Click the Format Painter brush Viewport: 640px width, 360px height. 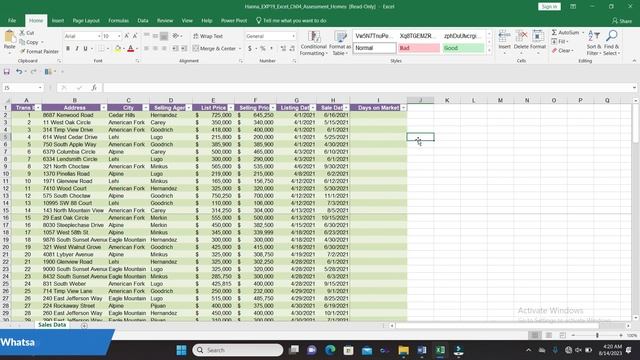pyautogui.click(x=23, y=51)
